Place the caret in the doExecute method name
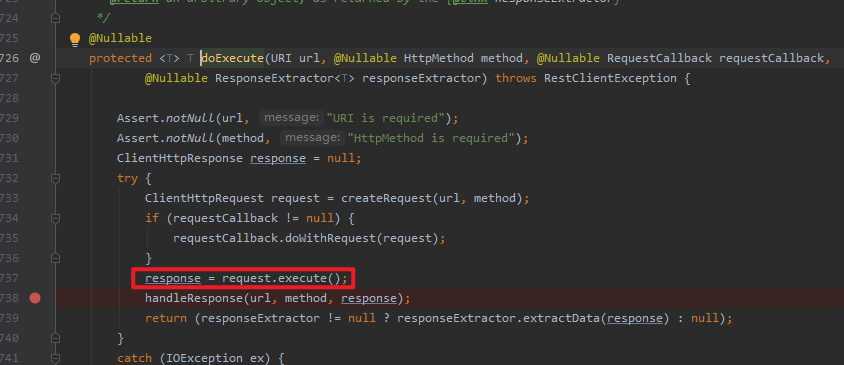Image resolution: width=844 pixels, height=365 pixels. pyautogui.click(x=232, y=58)
